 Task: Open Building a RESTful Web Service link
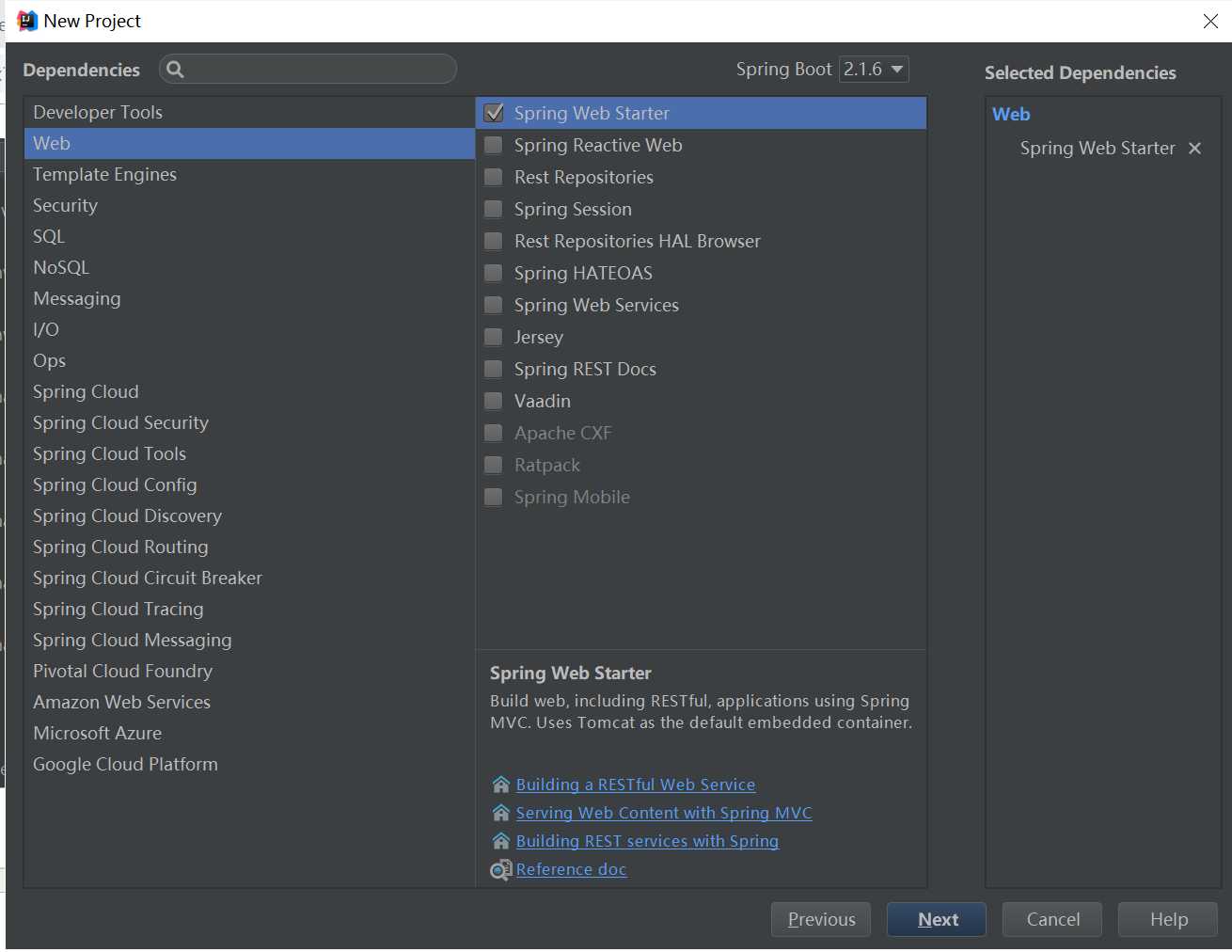636,785
